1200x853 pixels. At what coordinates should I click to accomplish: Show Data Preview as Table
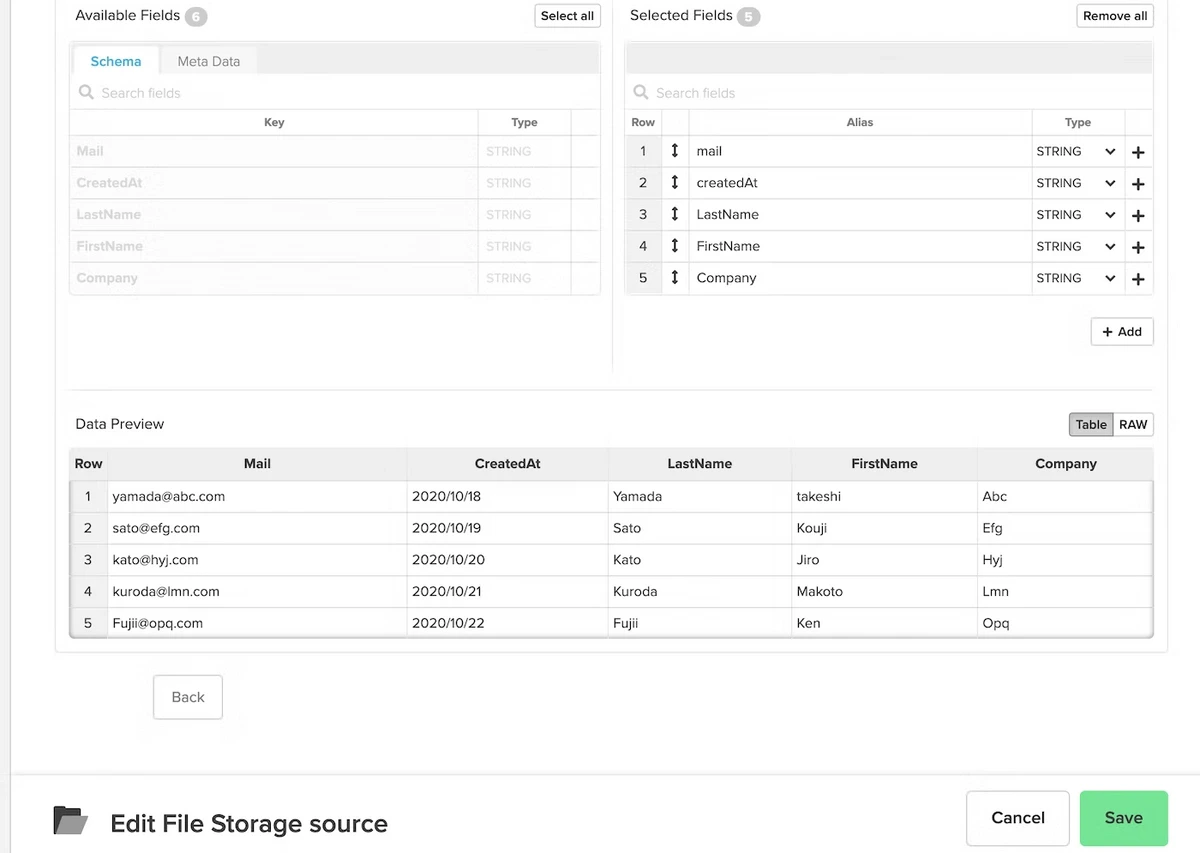coord(1091,424)
